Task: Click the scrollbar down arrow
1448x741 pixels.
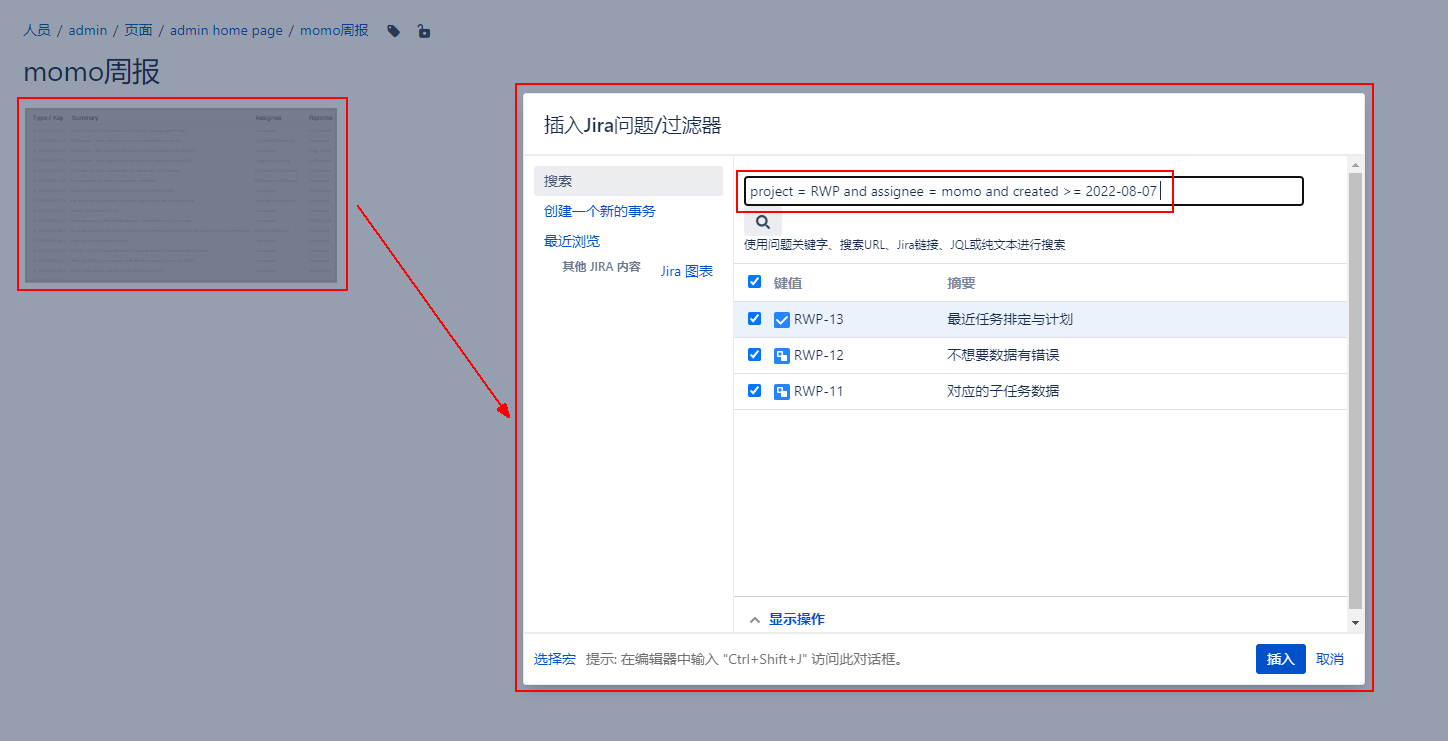Action: coord(1355,623)
